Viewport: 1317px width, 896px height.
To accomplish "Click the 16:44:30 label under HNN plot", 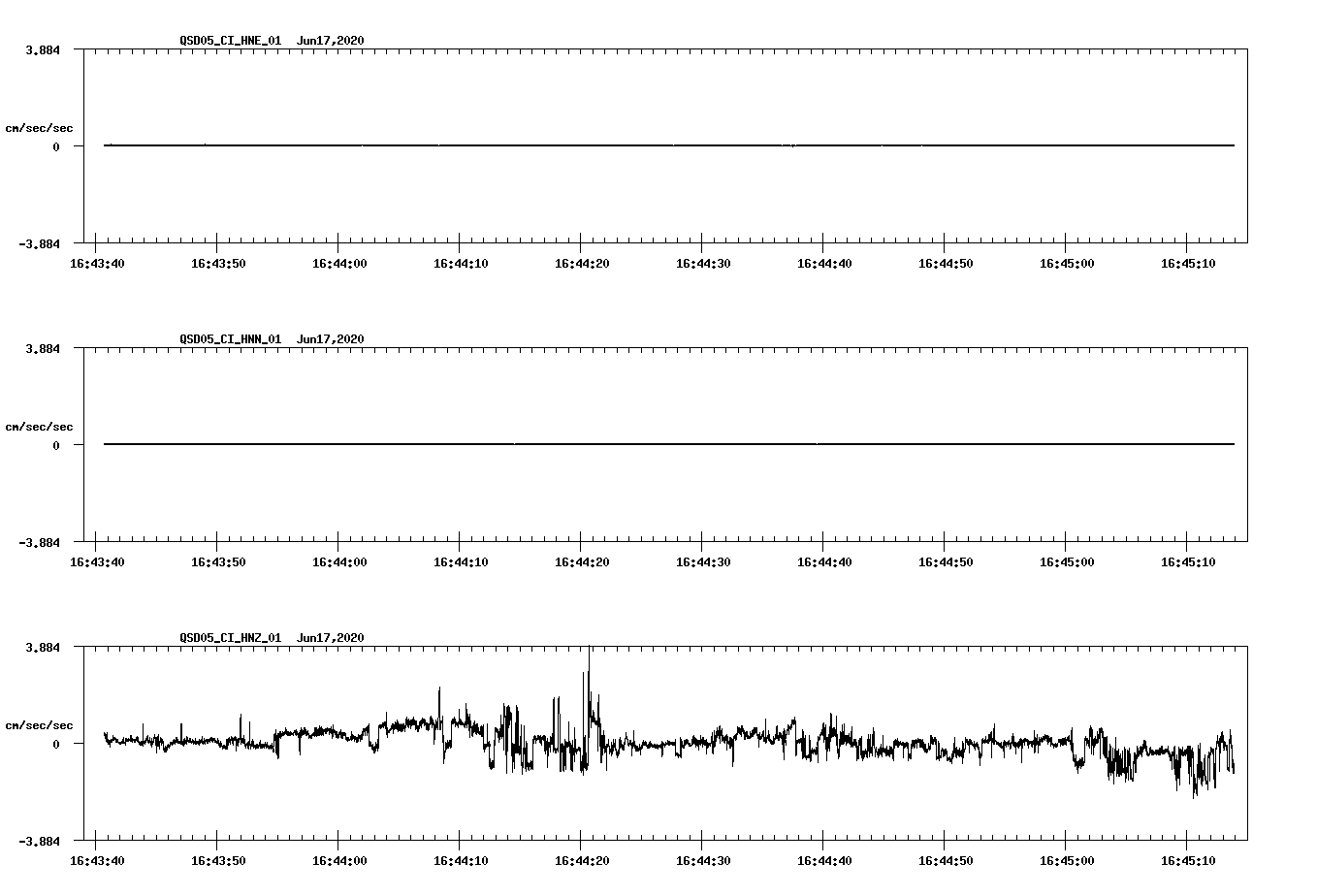I will 702,562.
